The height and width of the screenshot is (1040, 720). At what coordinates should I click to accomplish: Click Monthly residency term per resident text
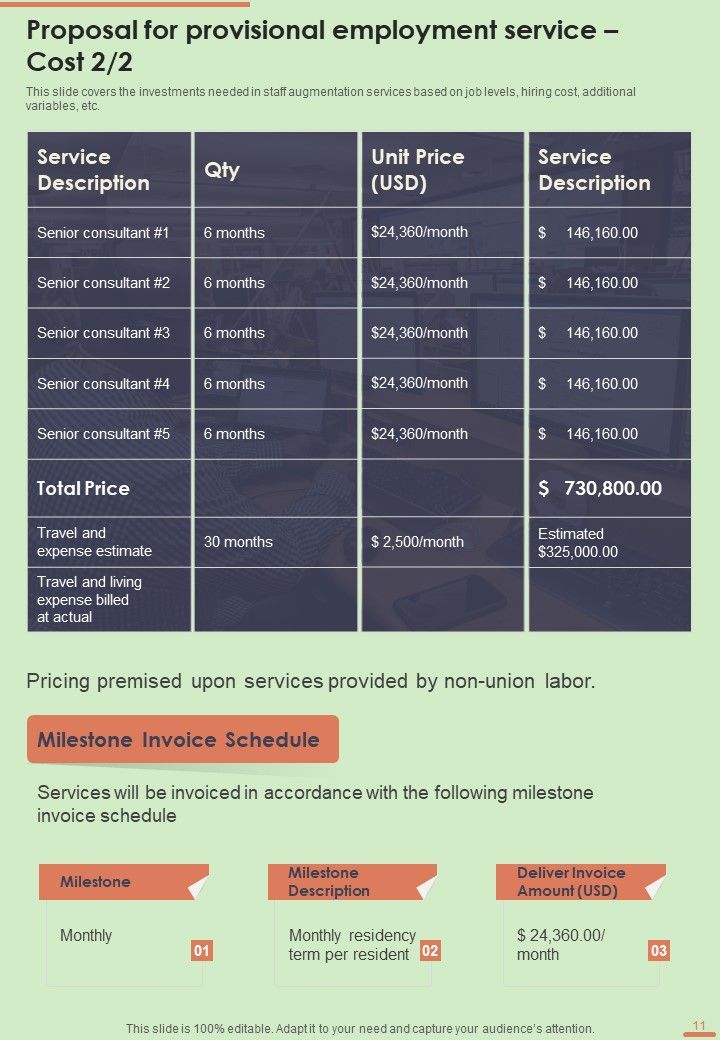(352, 944)
